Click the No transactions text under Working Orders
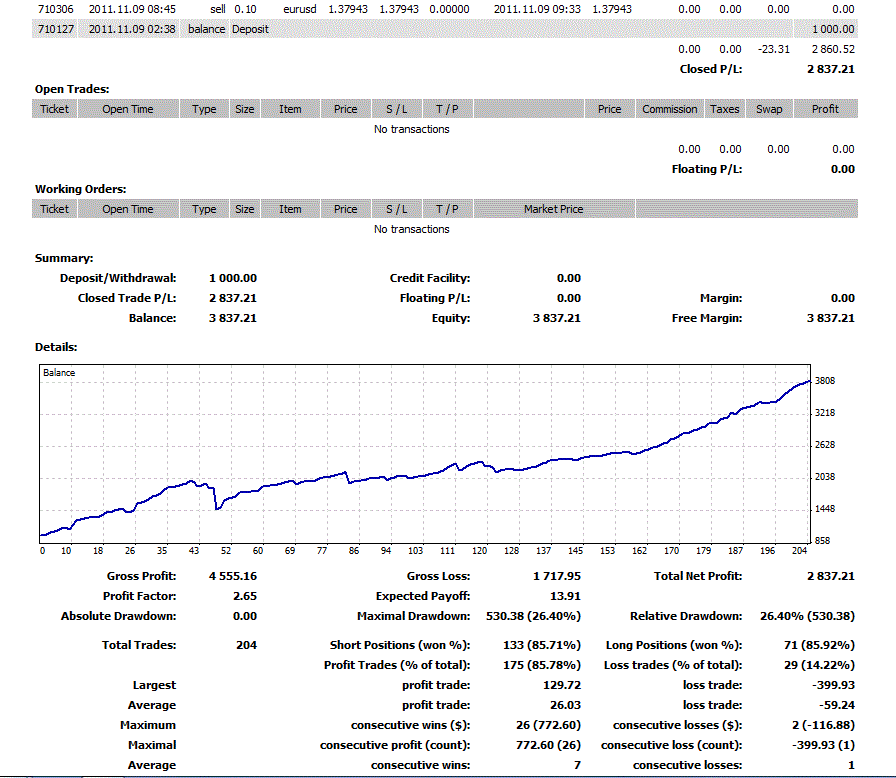The width and height of the screenshot is (896, 778). 411,229
